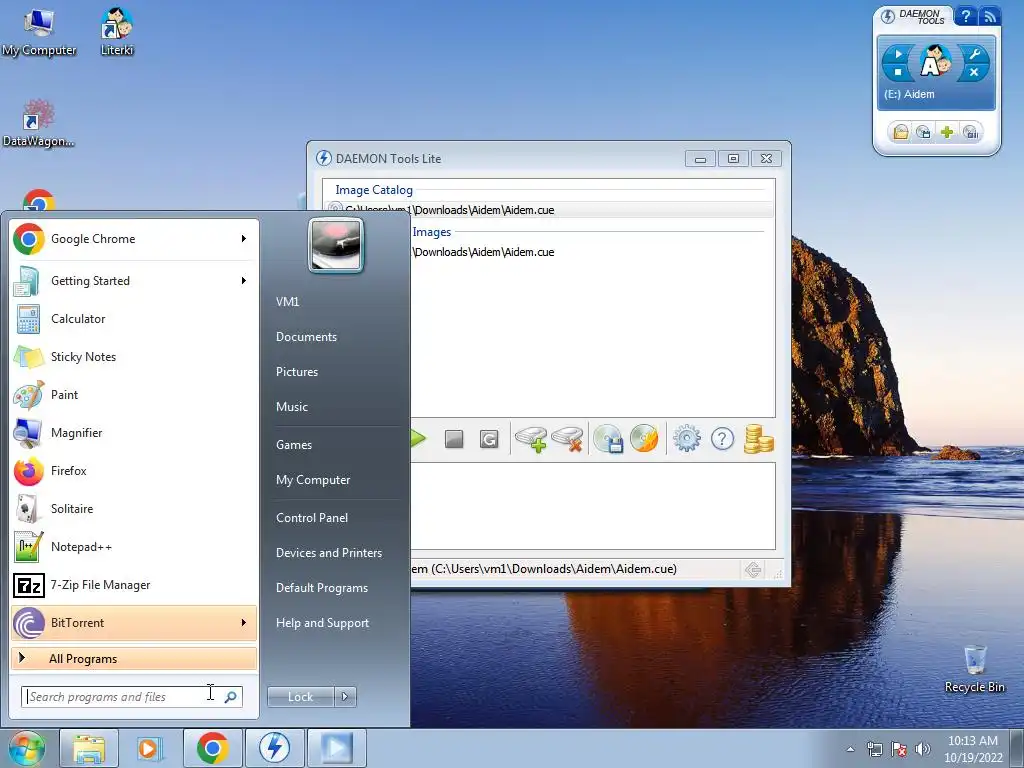Click the play button in DAEMON Tools gadget
The image size is (1024, 768).
[899, 54]
